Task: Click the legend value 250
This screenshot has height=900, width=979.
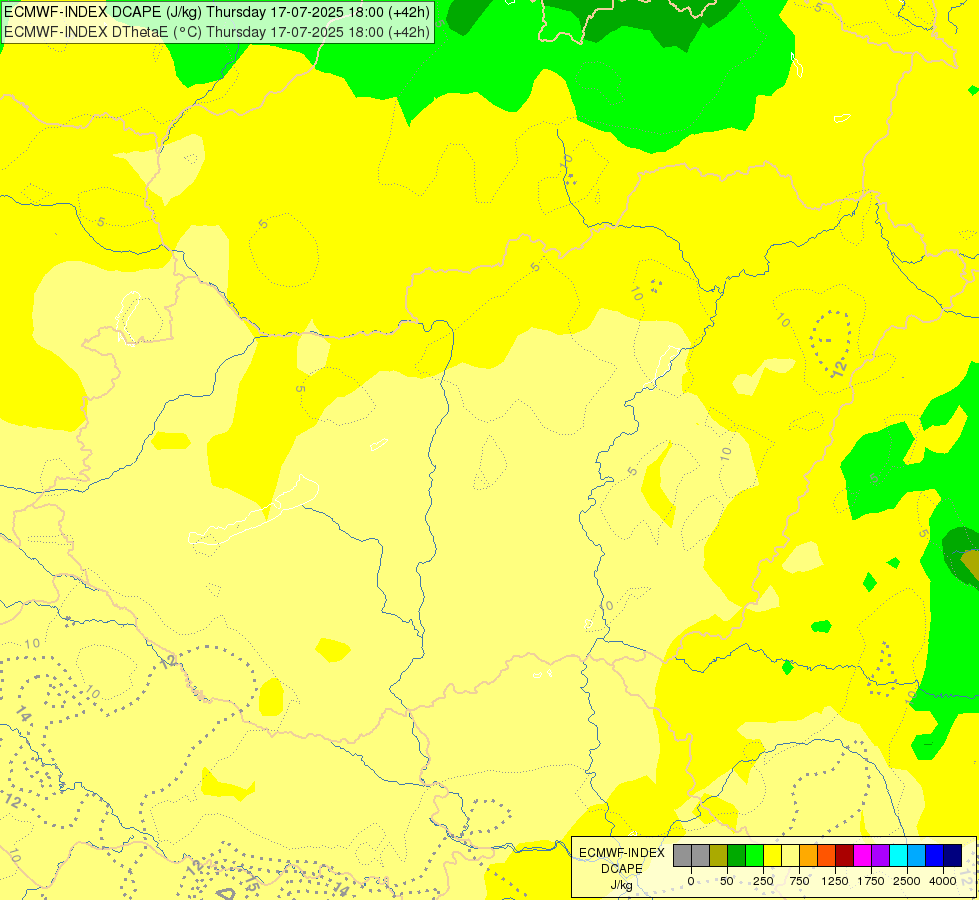Action: (763, 881)
